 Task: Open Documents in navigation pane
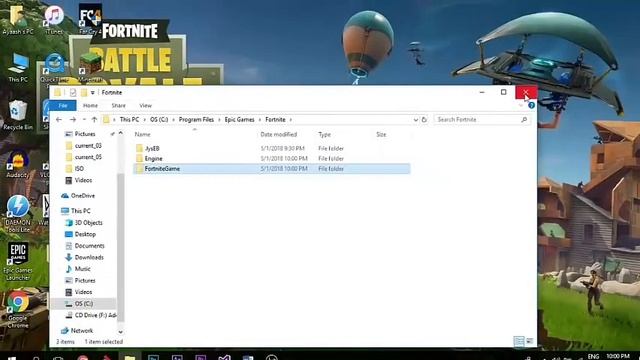(89, 246)
